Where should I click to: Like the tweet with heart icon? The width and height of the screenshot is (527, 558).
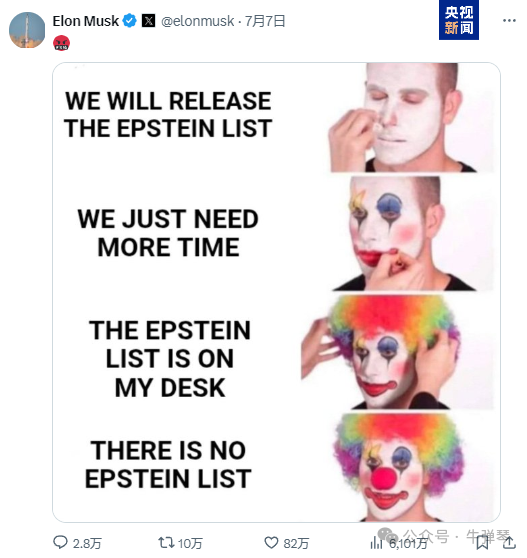271,543
